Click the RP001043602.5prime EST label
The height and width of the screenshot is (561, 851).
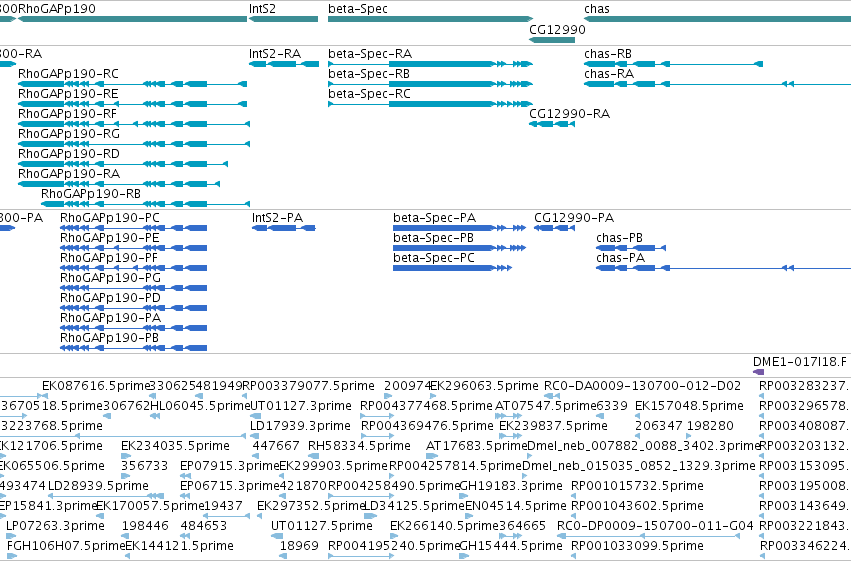(637, 506)
